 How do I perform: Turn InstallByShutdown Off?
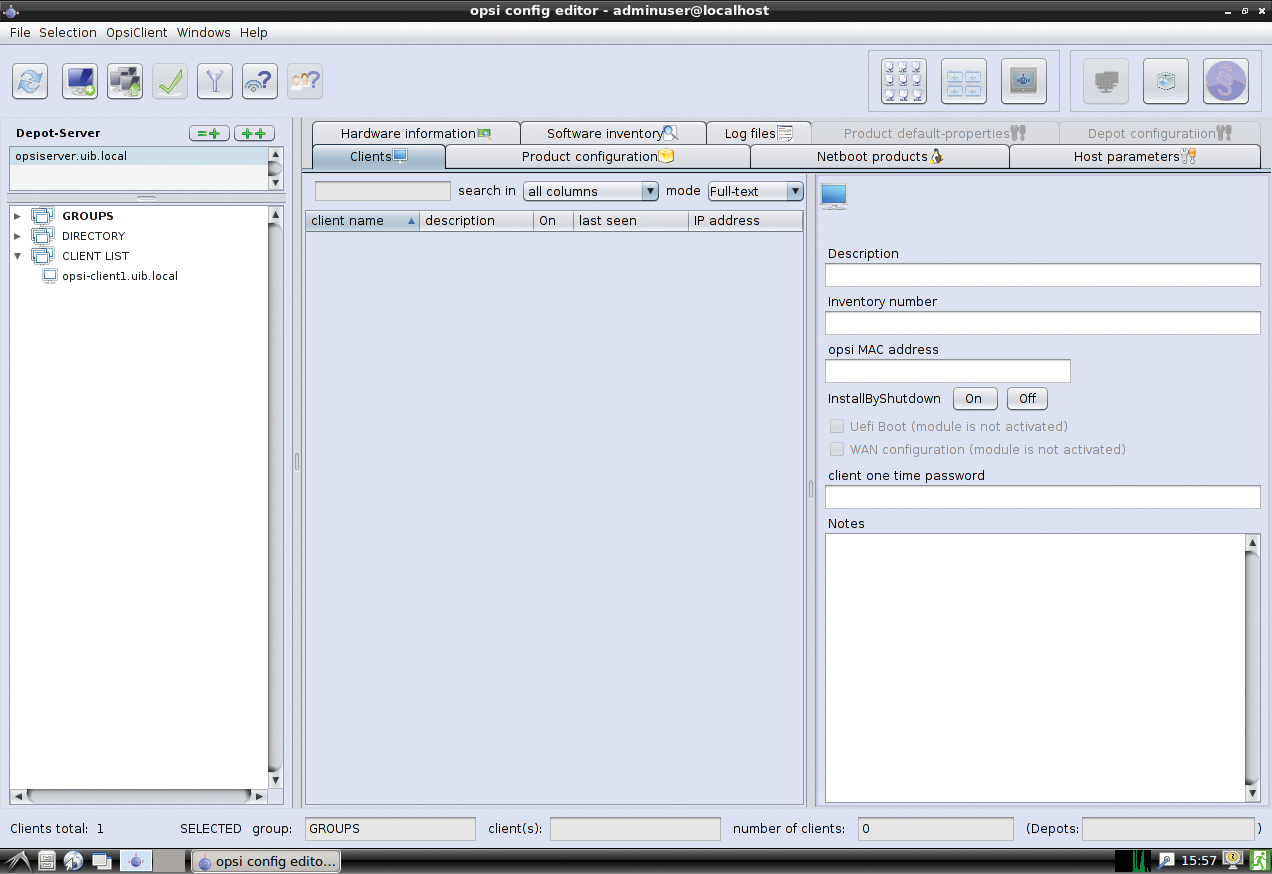point(1027,399)
